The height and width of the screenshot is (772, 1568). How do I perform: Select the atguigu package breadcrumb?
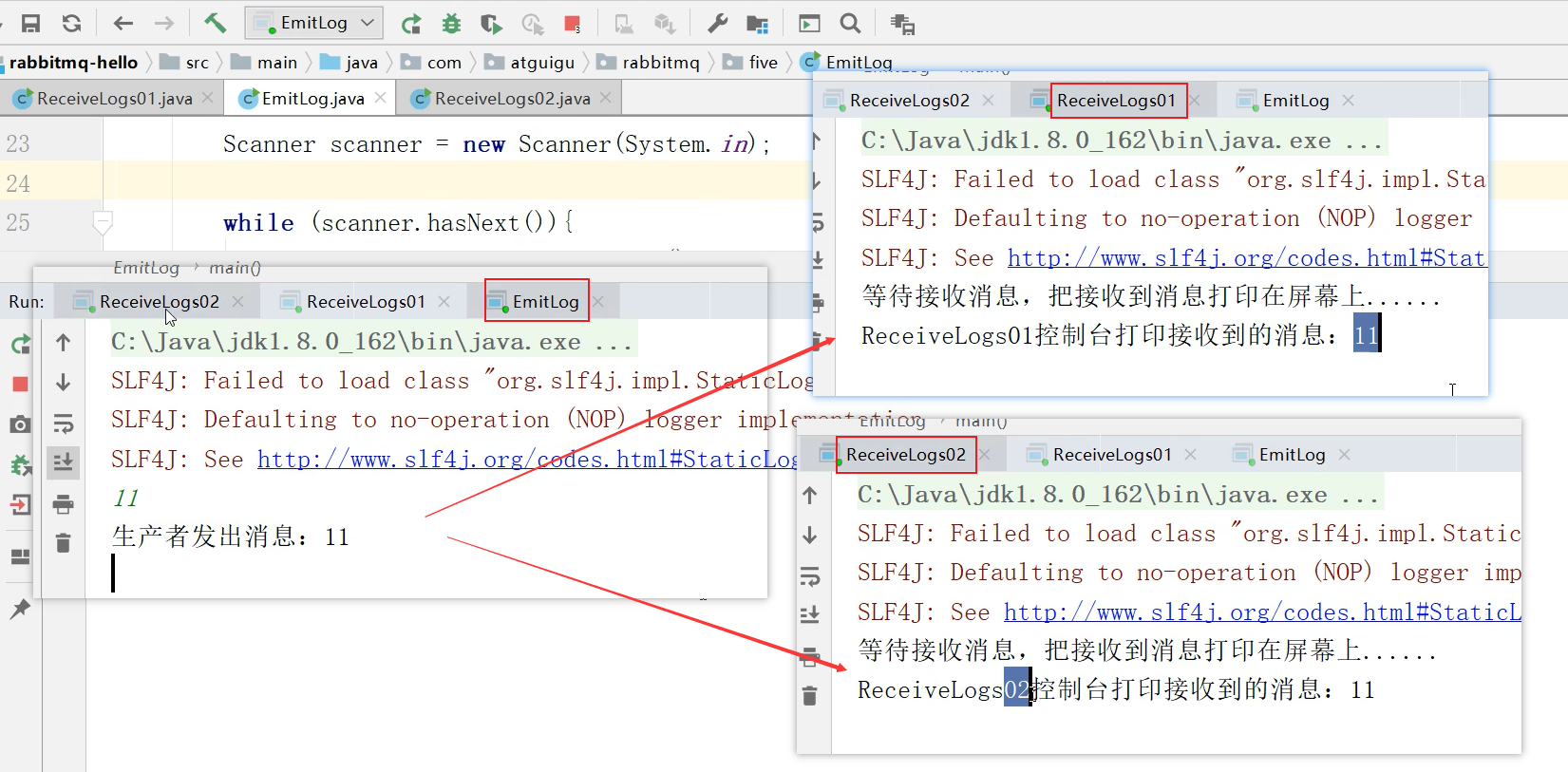click(530, 63)
